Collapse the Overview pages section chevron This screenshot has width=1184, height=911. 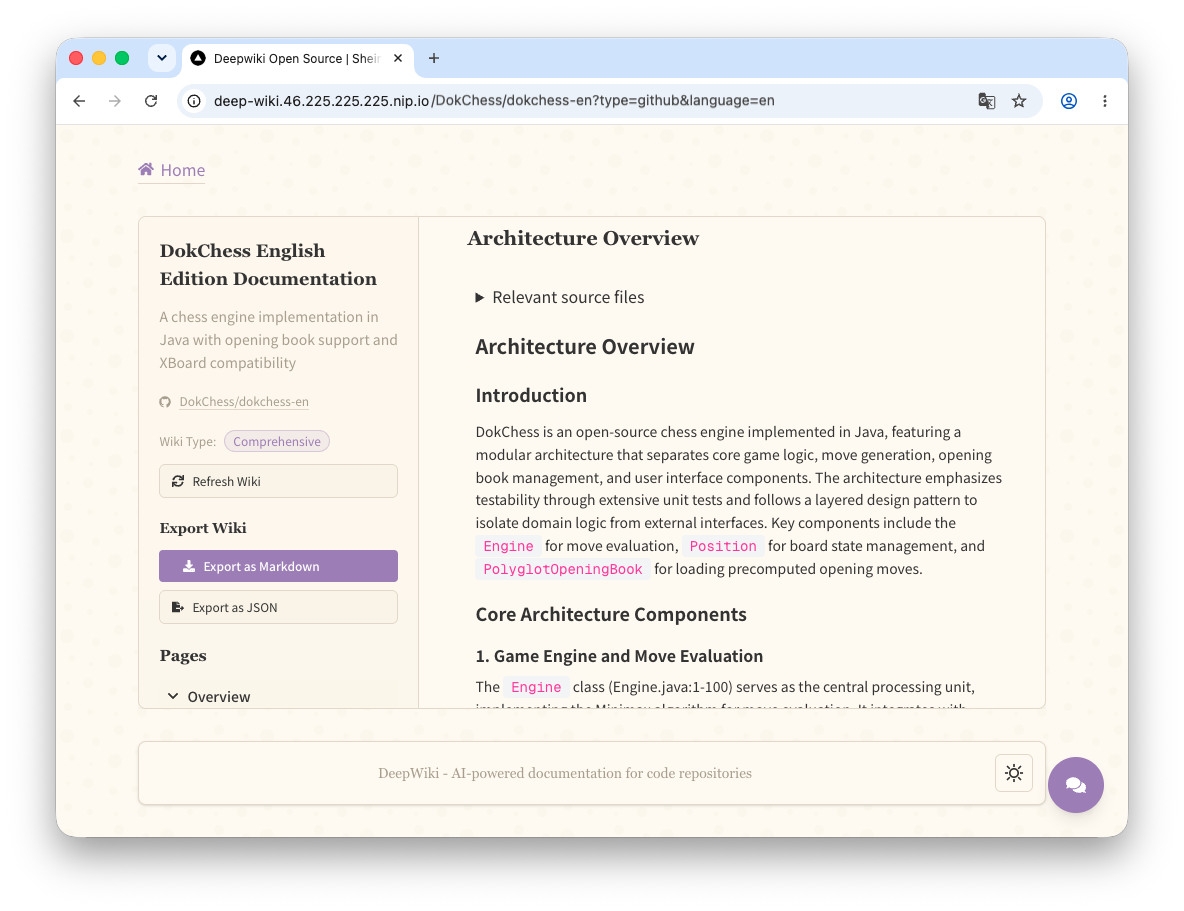(173, 696)
